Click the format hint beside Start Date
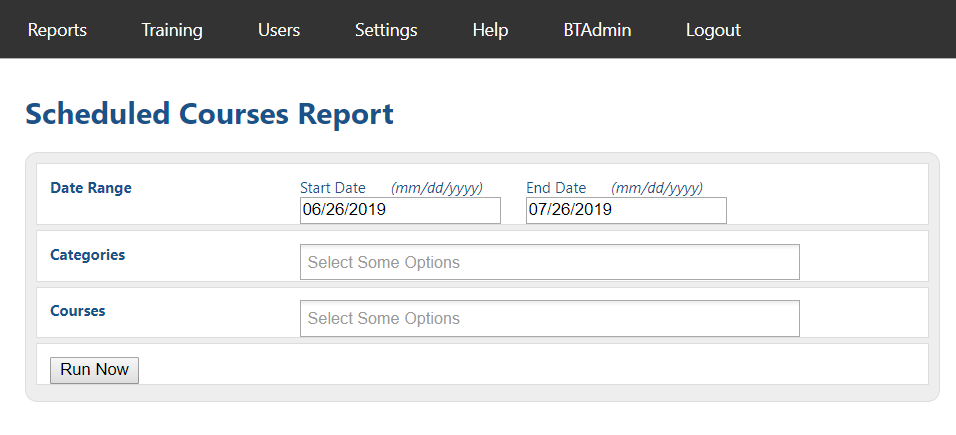956x435 pixels. click(x=437, y=188)
